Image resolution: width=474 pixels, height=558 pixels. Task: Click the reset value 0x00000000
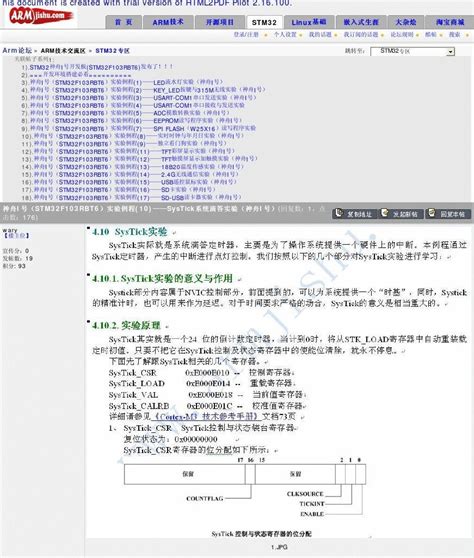[196, 439]
